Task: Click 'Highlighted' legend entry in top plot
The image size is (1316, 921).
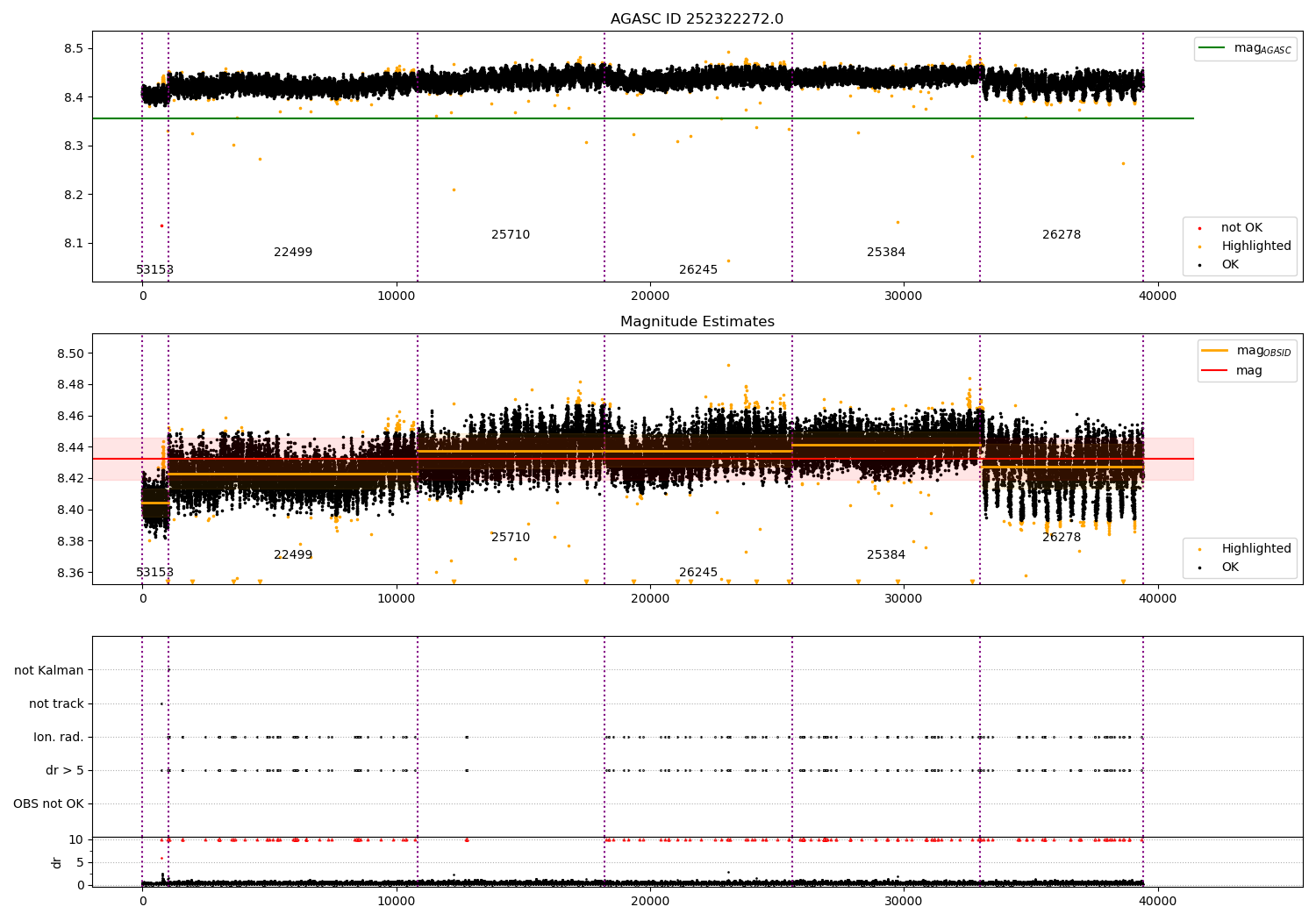Action: tap(1256, 246)
